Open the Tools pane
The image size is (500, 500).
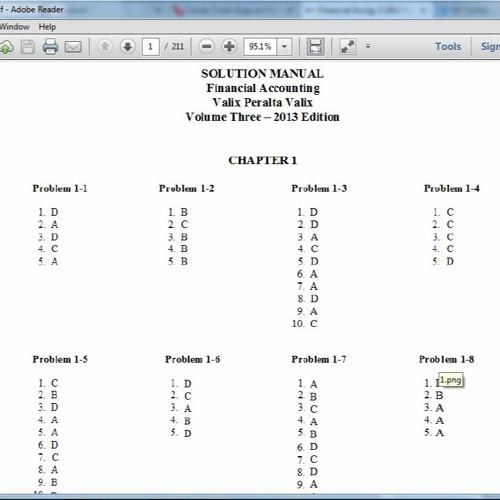click(x=448, y=46)
